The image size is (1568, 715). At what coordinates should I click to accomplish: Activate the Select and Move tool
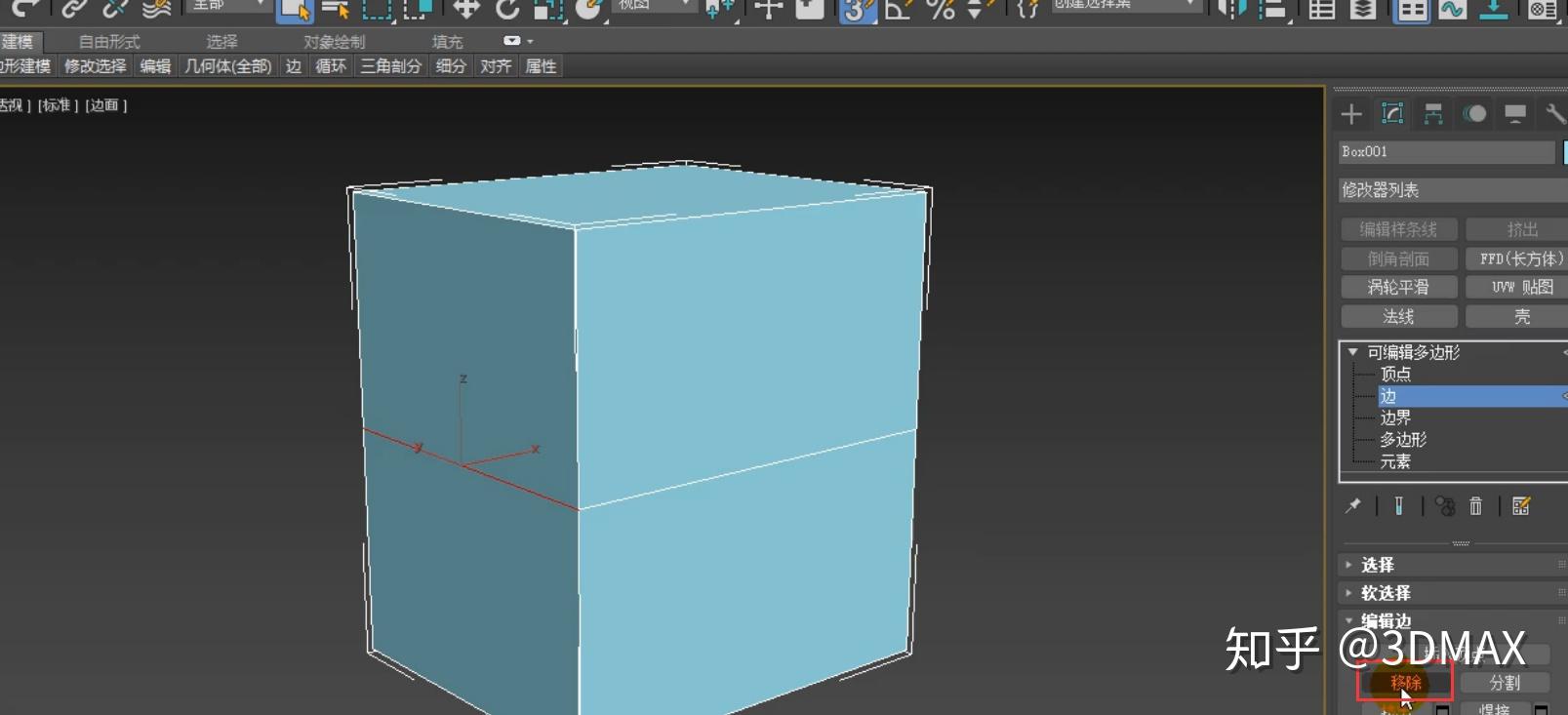[465, 9]
